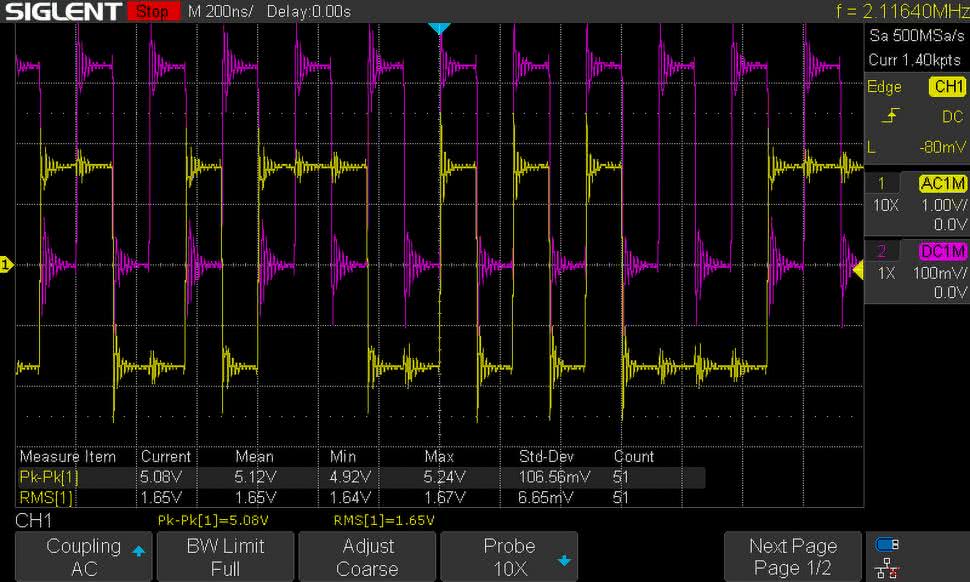Open the Coupling AC selector

83,557
